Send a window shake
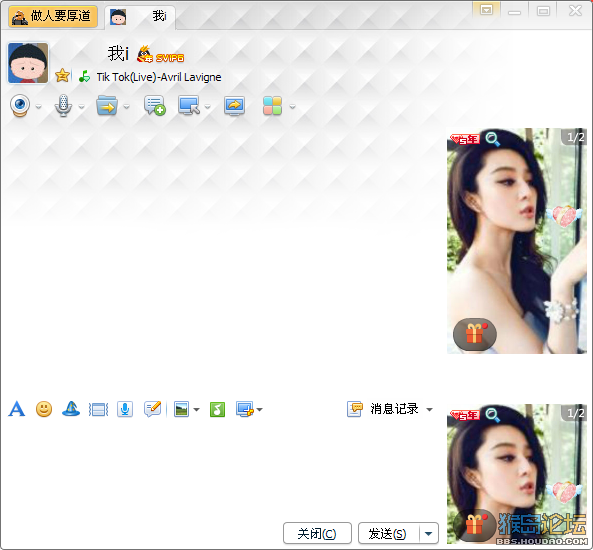Image resolution: width=593 pixels, height=550 pixels. [98, 410]
